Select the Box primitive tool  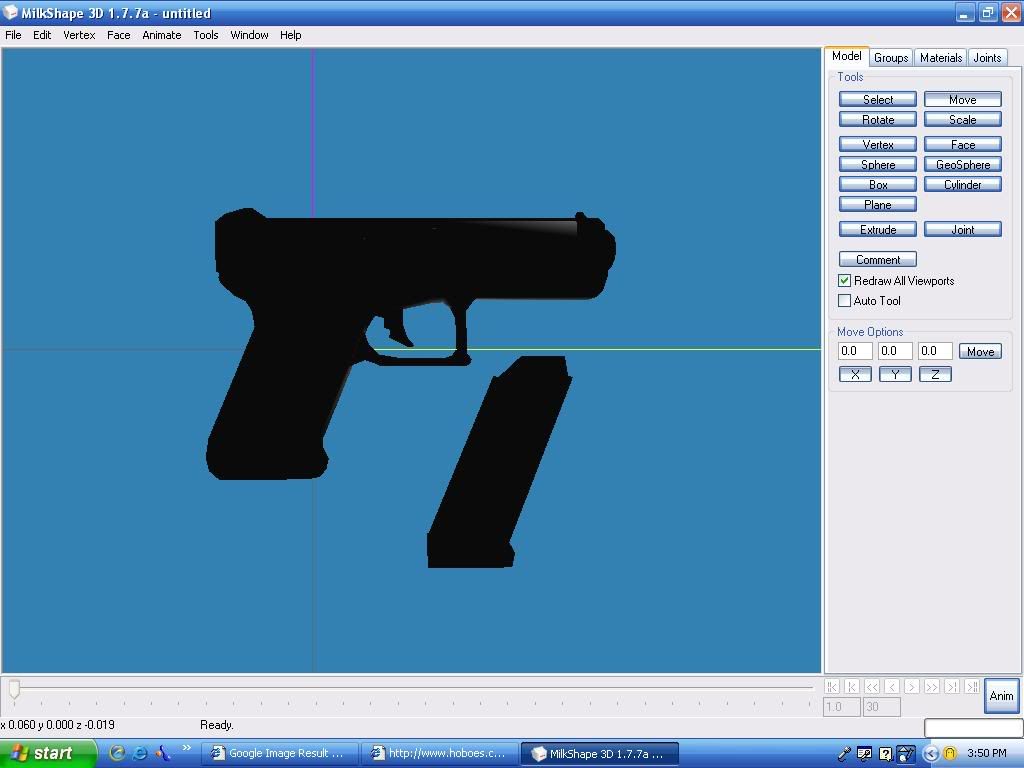click(878, 185)
